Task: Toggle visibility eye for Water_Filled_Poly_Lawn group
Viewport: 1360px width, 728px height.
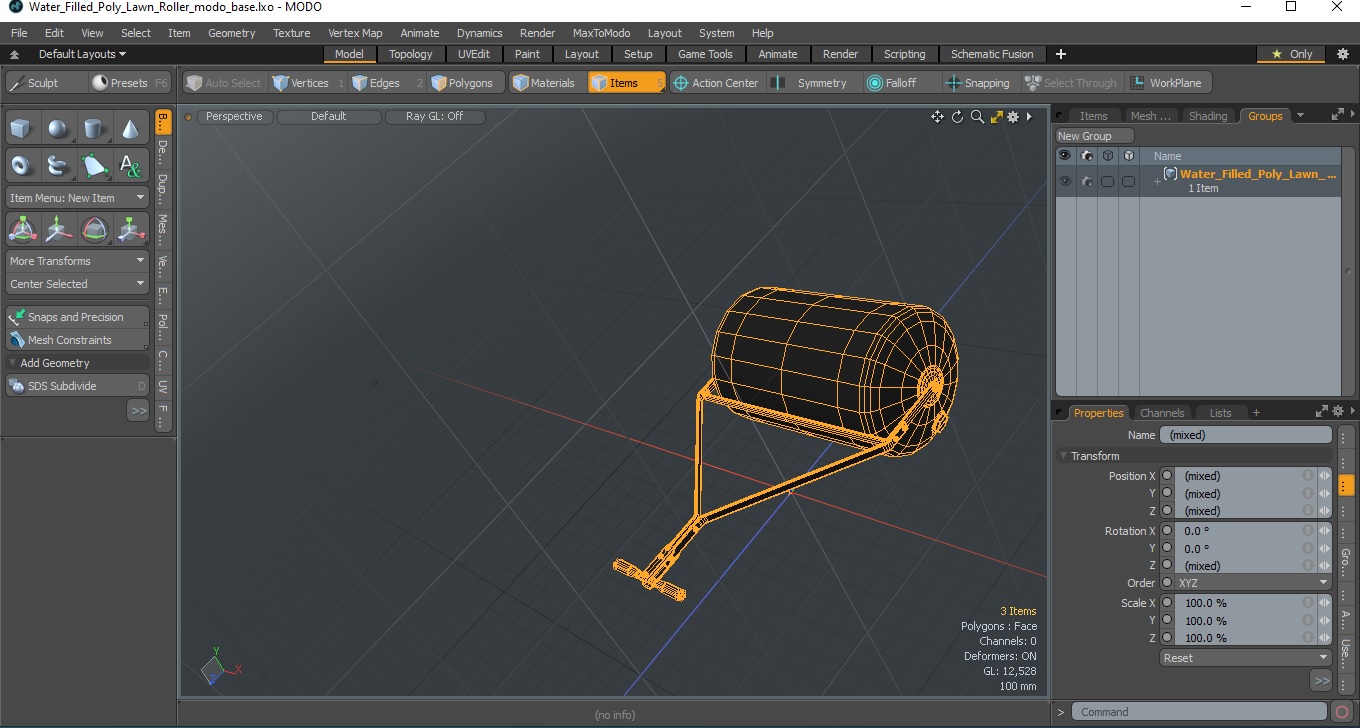Action: (1065, 181)
